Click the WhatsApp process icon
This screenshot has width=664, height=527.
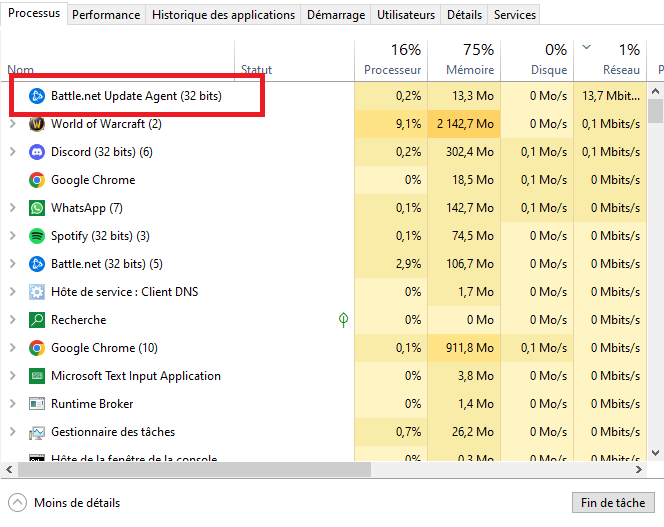coord(37,208)
